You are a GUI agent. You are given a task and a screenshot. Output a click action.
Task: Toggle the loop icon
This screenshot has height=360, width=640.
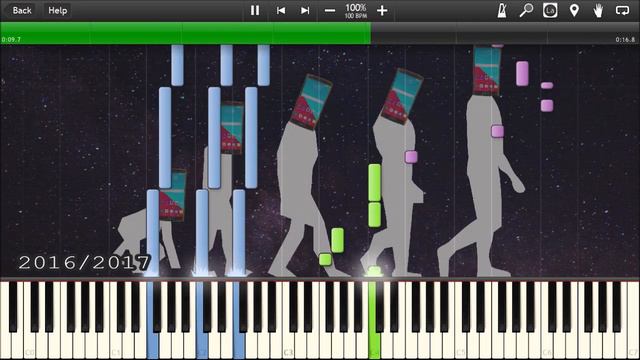coord(622,10)
